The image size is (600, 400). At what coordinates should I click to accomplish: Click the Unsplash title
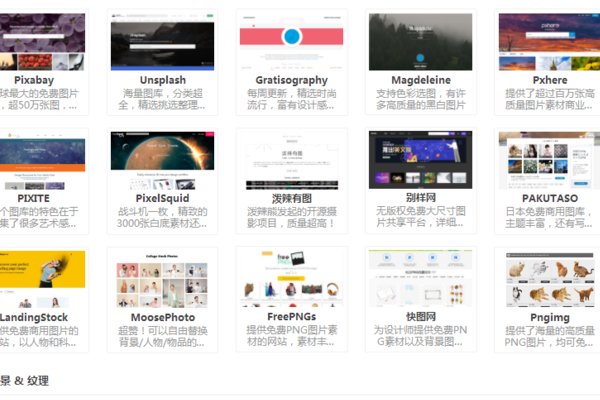pos(163,80)
